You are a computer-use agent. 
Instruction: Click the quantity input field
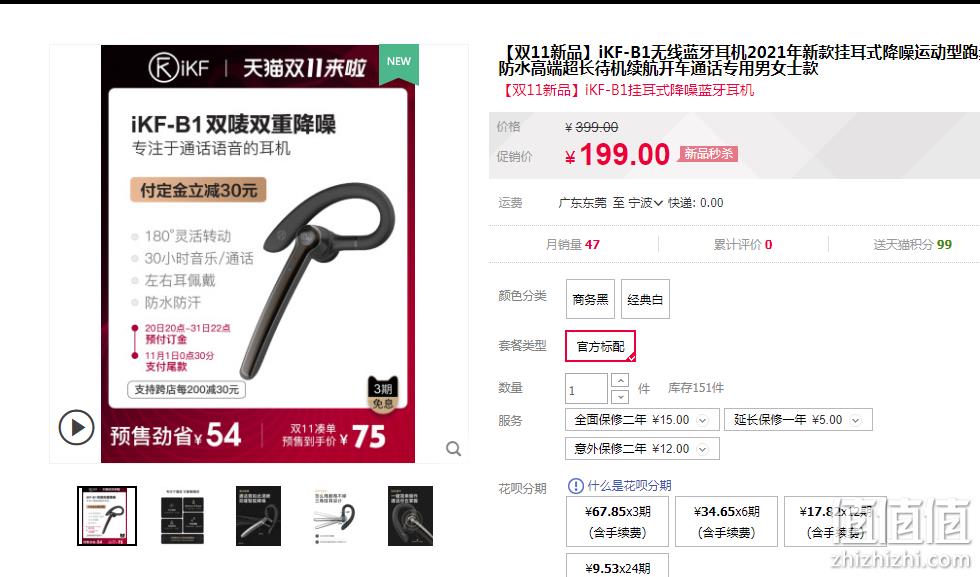pyautogui.click(x=586, y=389)
